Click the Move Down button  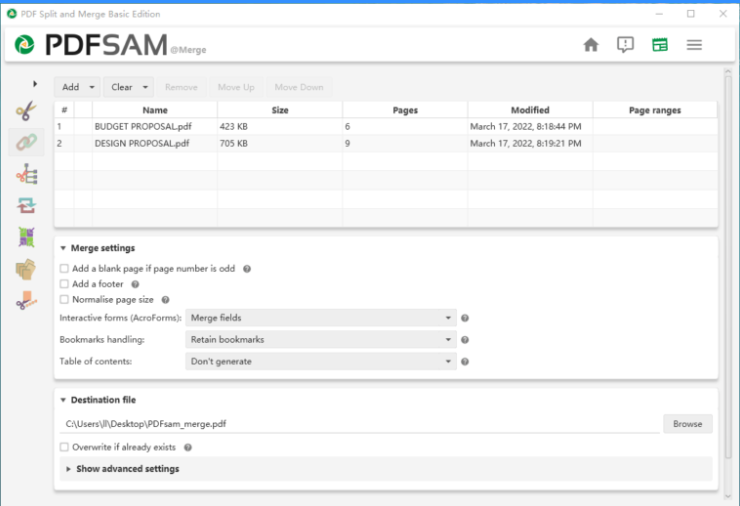tap(299, 87)
